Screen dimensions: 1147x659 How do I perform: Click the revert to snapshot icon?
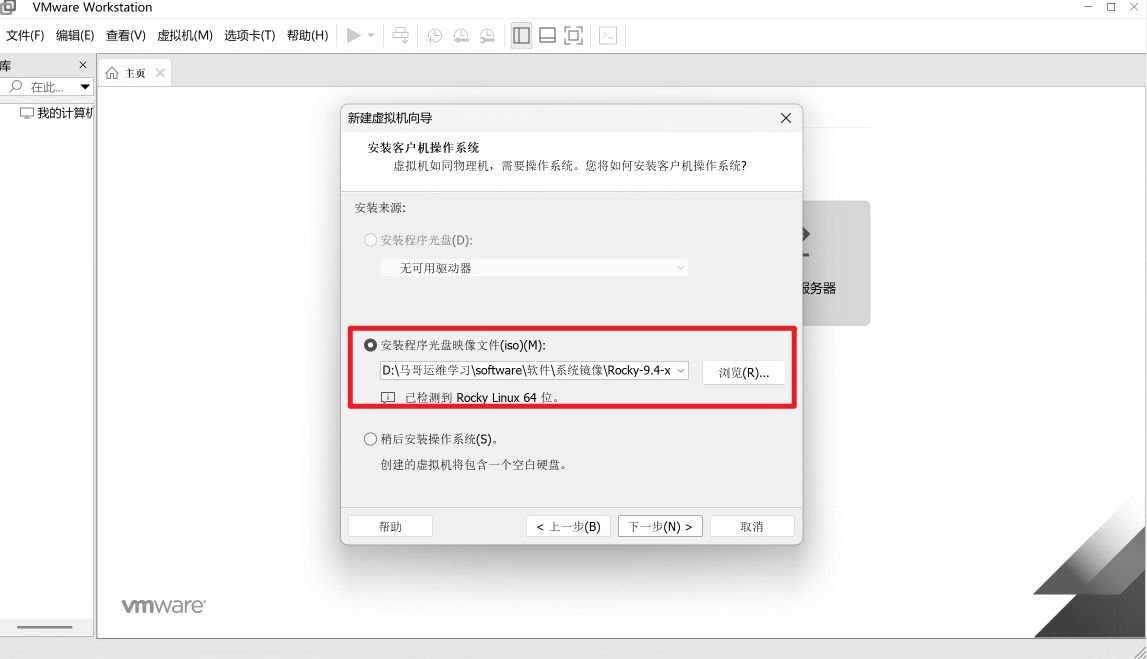pos(461,35)
